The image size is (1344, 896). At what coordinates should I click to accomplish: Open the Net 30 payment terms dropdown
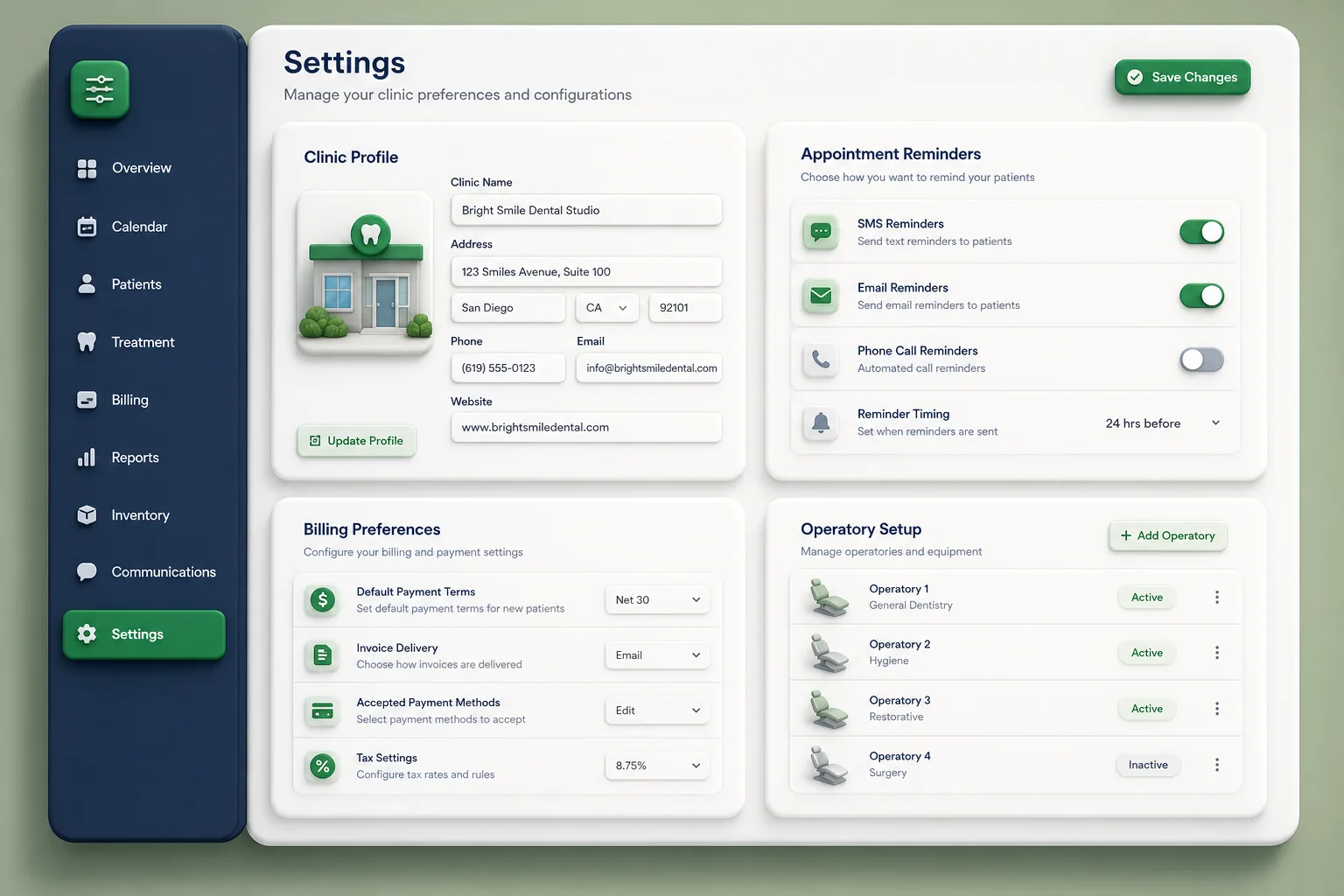[657, 600]
